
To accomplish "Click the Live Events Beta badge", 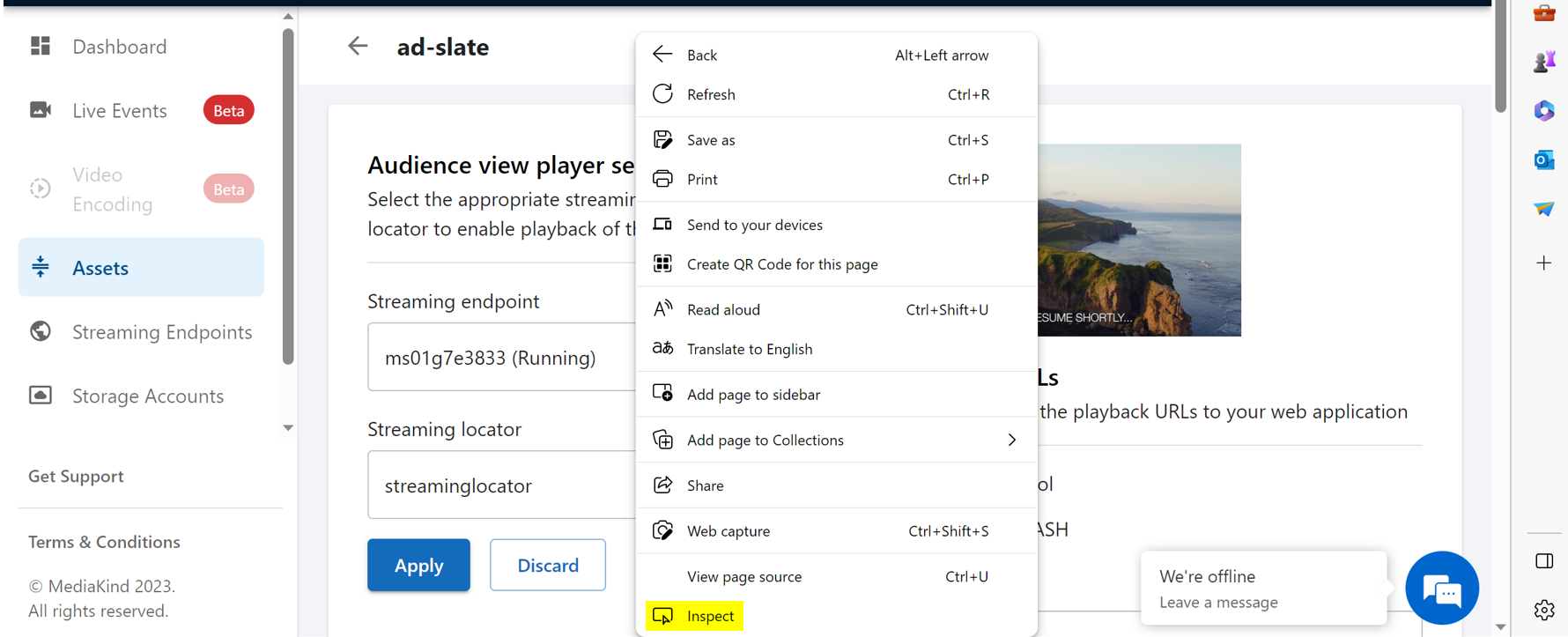I will (229, 110).
